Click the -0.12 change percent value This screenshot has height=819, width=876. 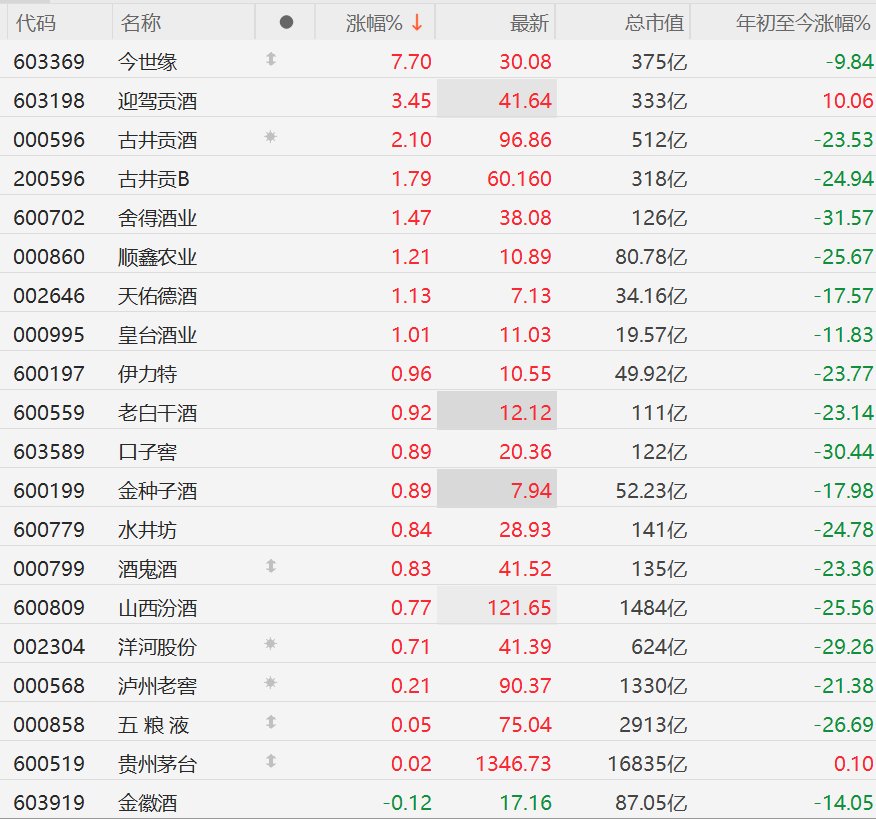(x=407, y=803)
